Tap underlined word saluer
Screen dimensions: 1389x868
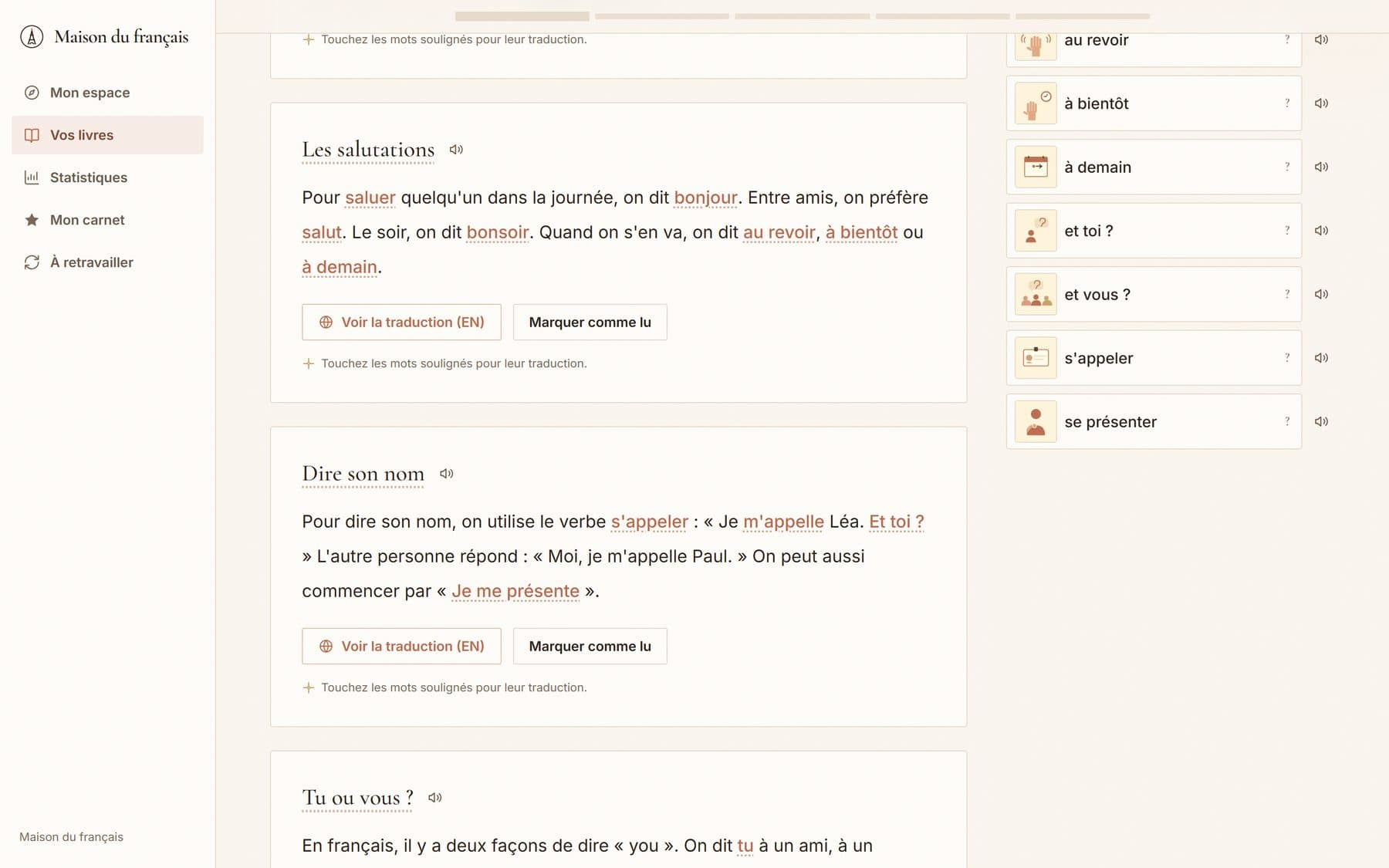[x=370, y=198]
